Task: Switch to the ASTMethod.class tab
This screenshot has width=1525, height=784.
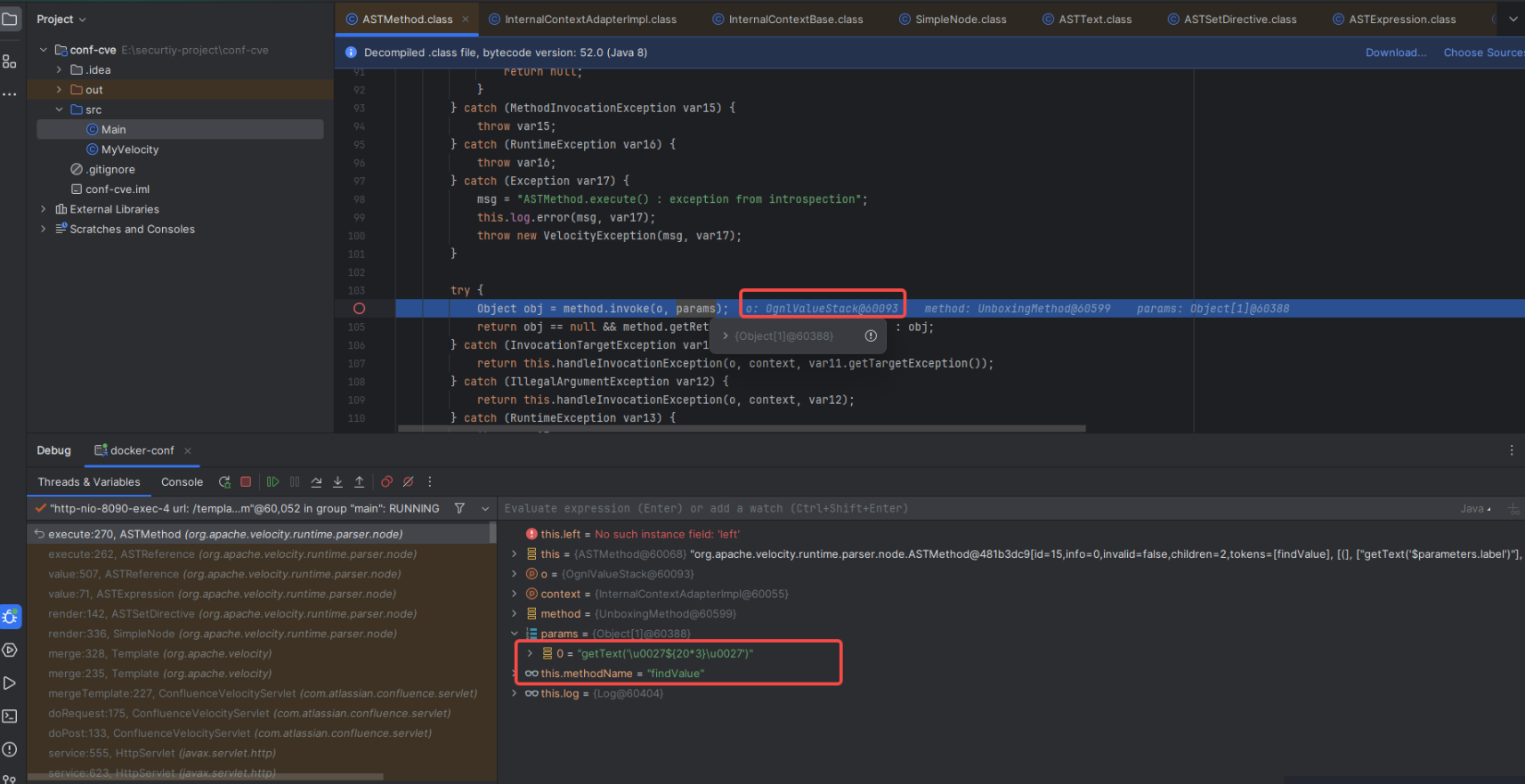Action: click(407, 19)
